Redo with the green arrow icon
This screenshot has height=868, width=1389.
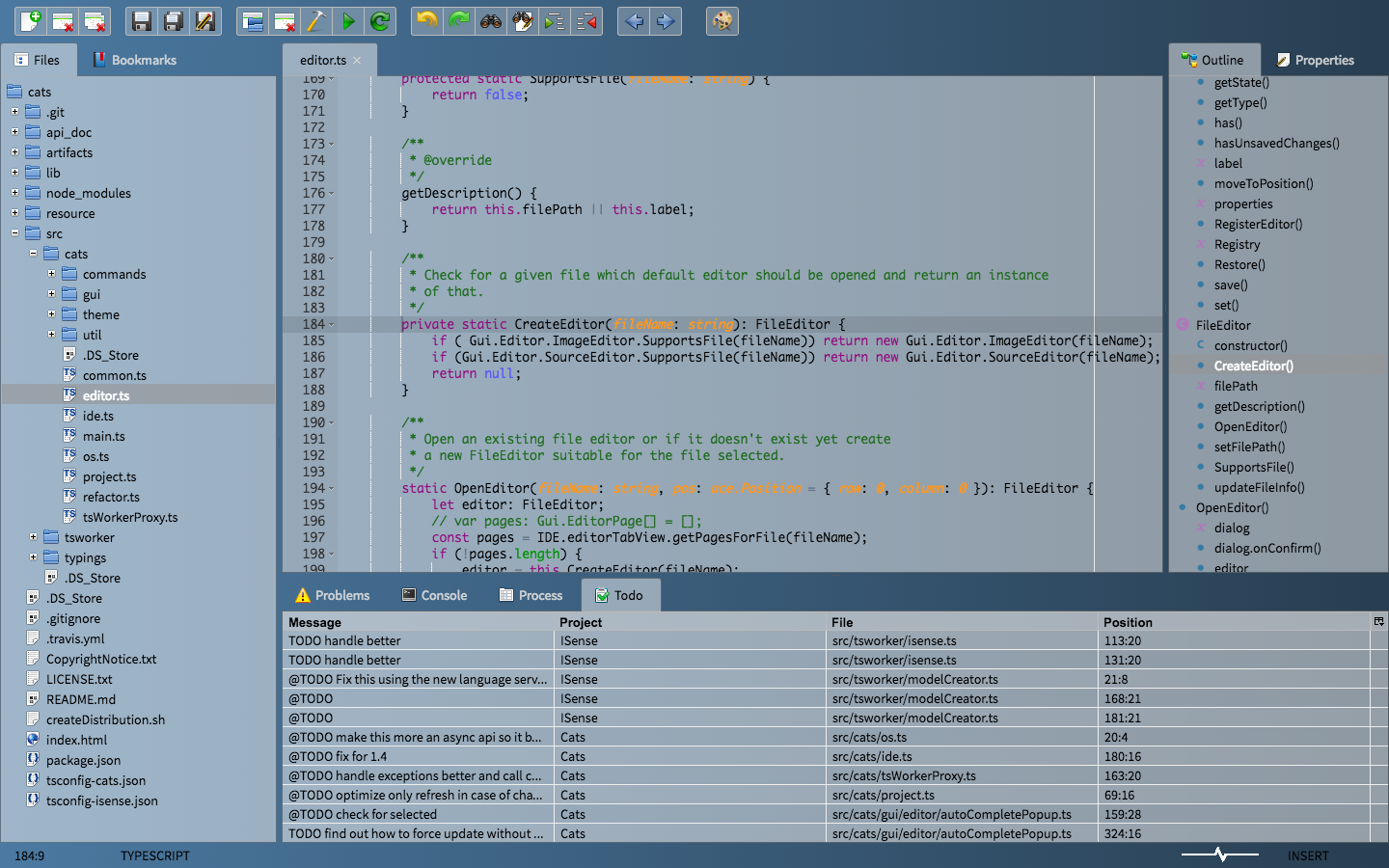point(459,20)
